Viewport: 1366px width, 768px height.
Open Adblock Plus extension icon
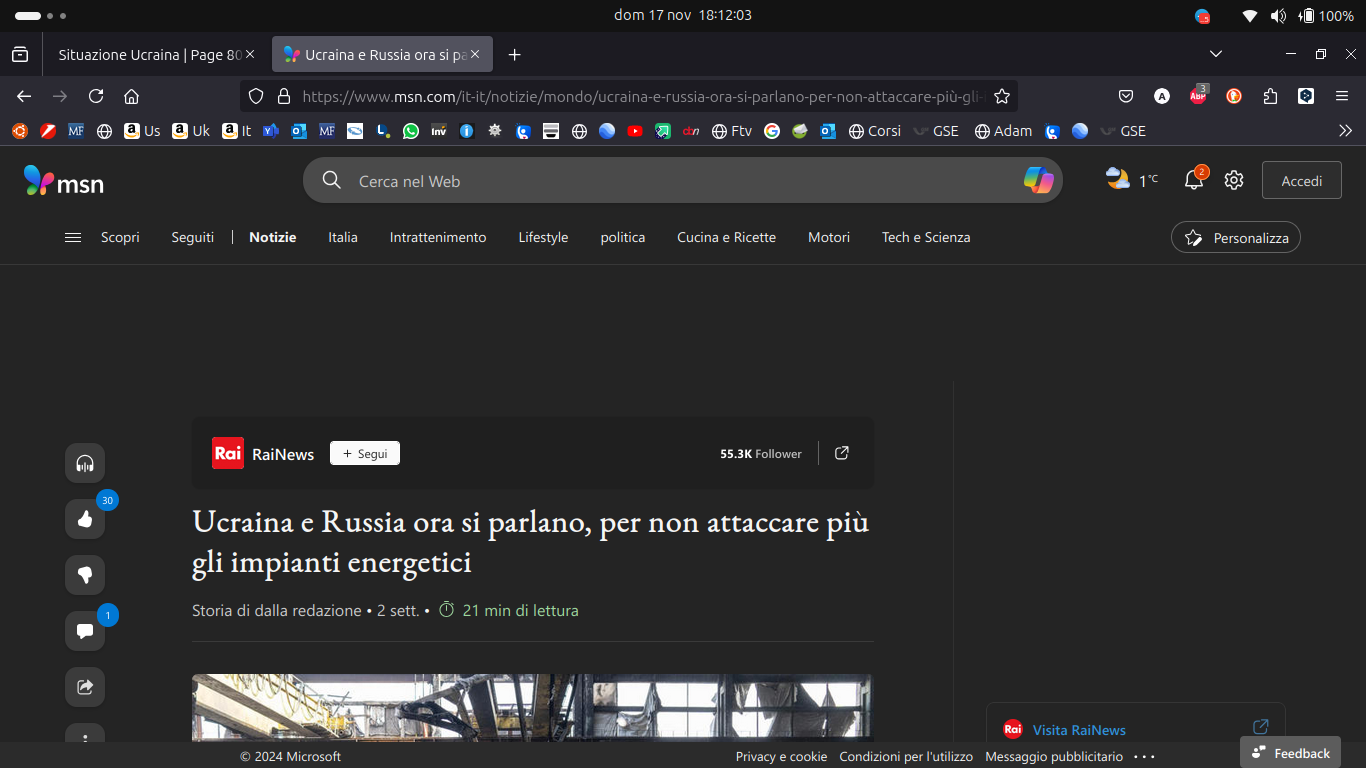click(x=1197, y=96)
